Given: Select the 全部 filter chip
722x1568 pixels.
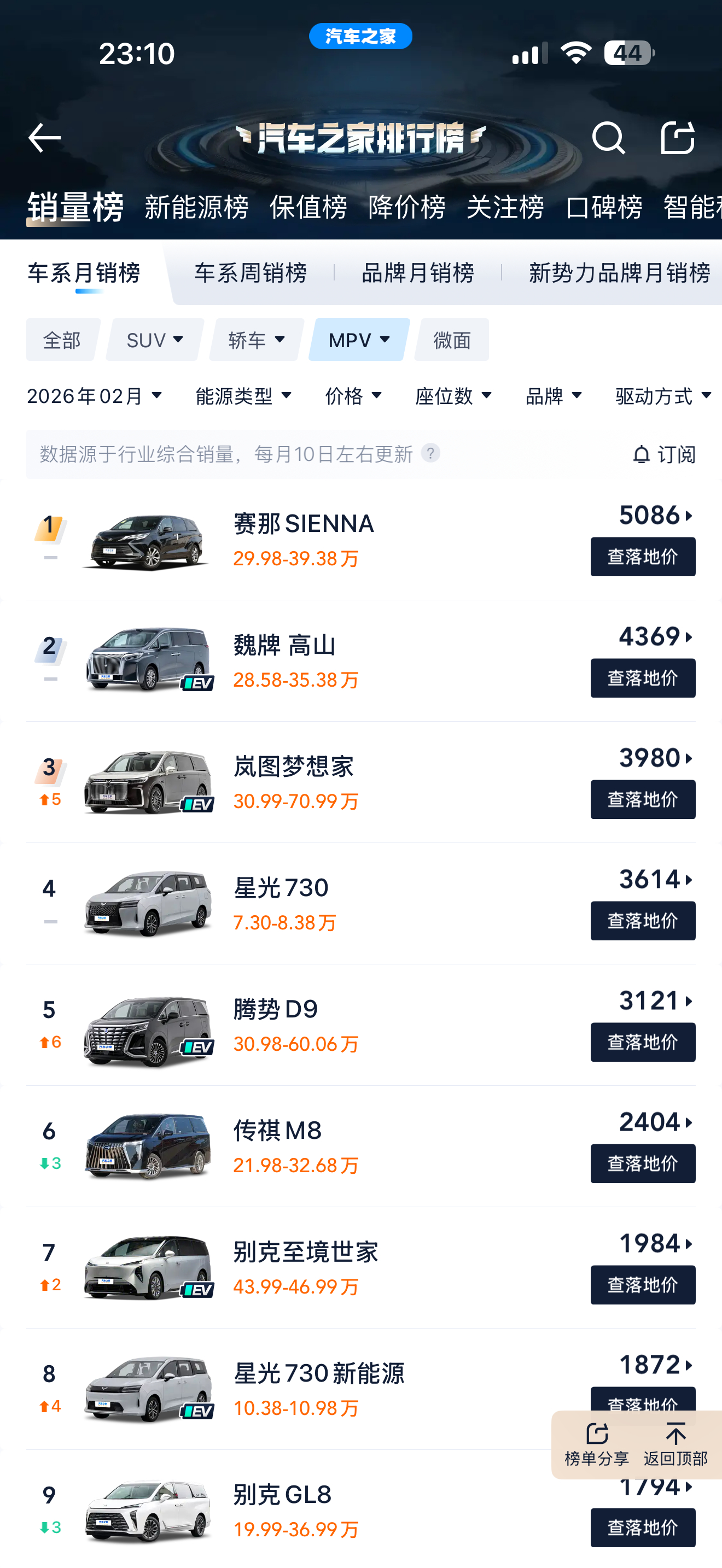Looking at the screenshot, I should point(61,340).
